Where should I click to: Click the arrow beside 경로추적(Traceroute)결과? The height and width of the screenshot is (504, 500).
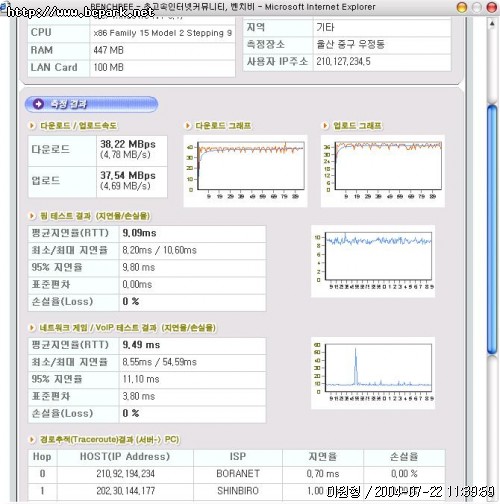[x=32, y=440]
